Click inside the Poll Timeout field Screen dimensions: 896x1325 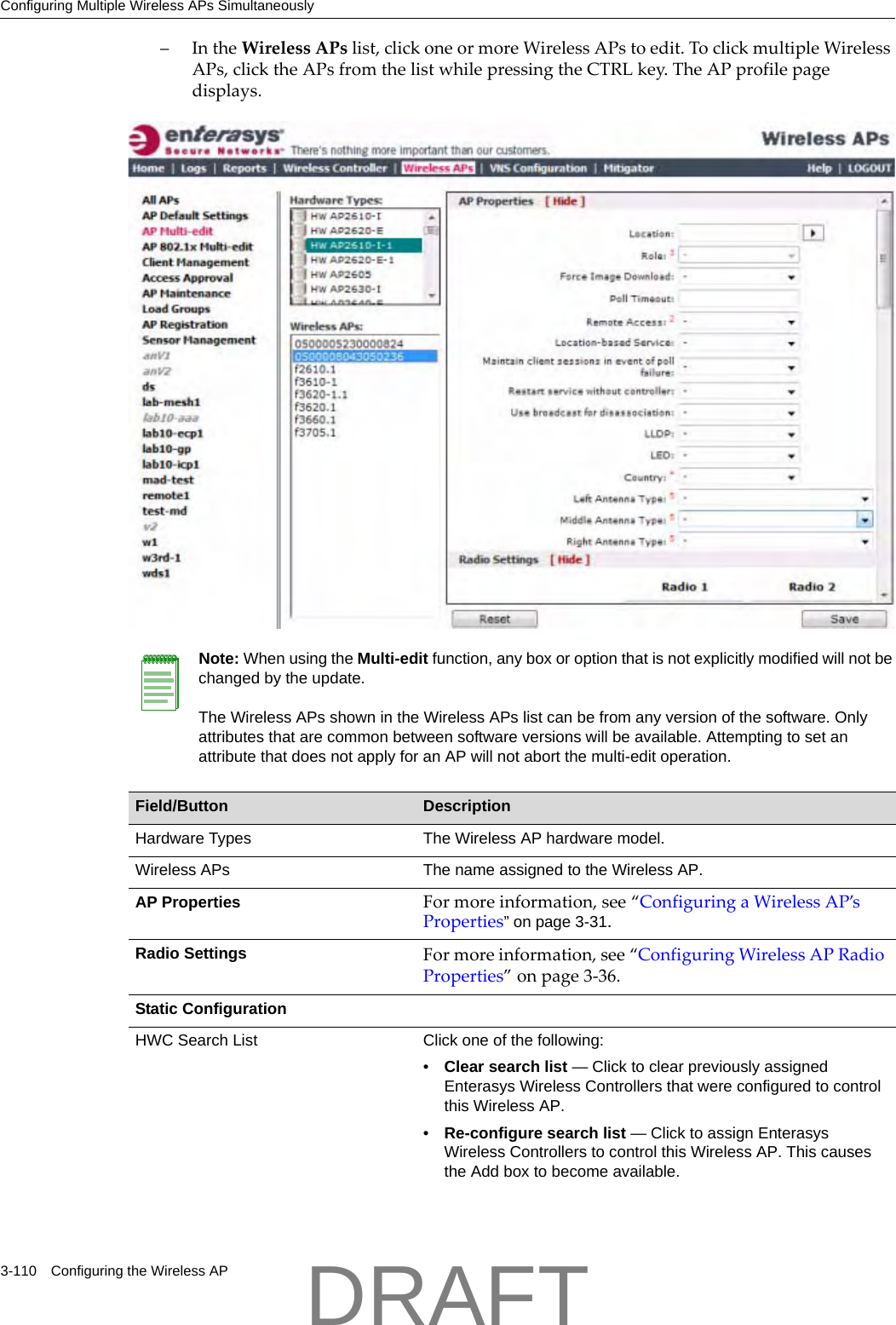[x=740, y=296]
